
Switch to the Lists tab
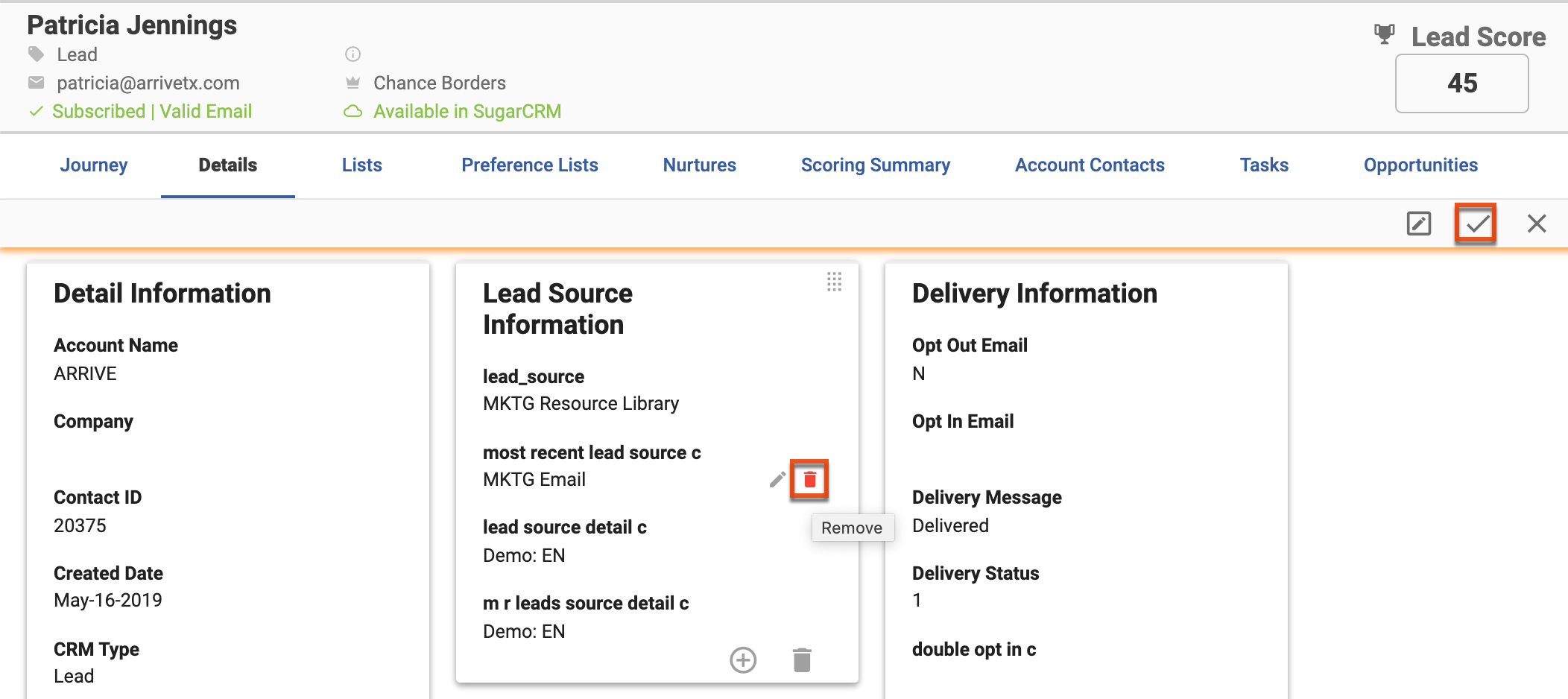361,165
